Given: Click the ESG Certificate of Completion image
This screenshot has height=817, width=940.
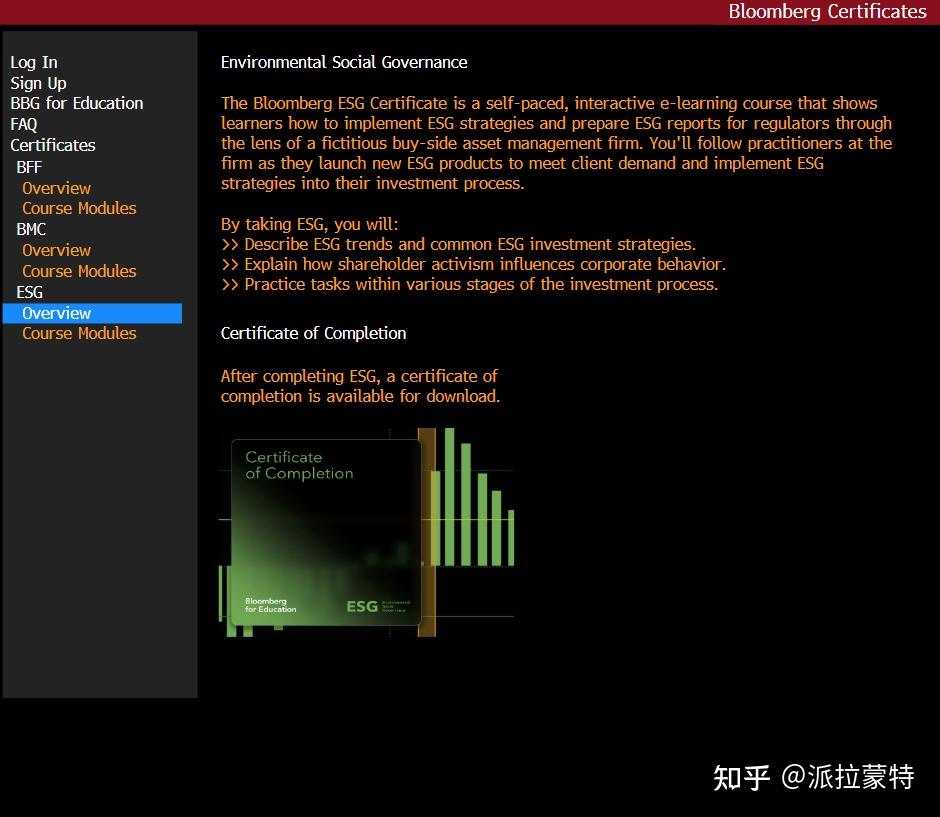Looking at the screenshot, I should (x=366, y=532).
